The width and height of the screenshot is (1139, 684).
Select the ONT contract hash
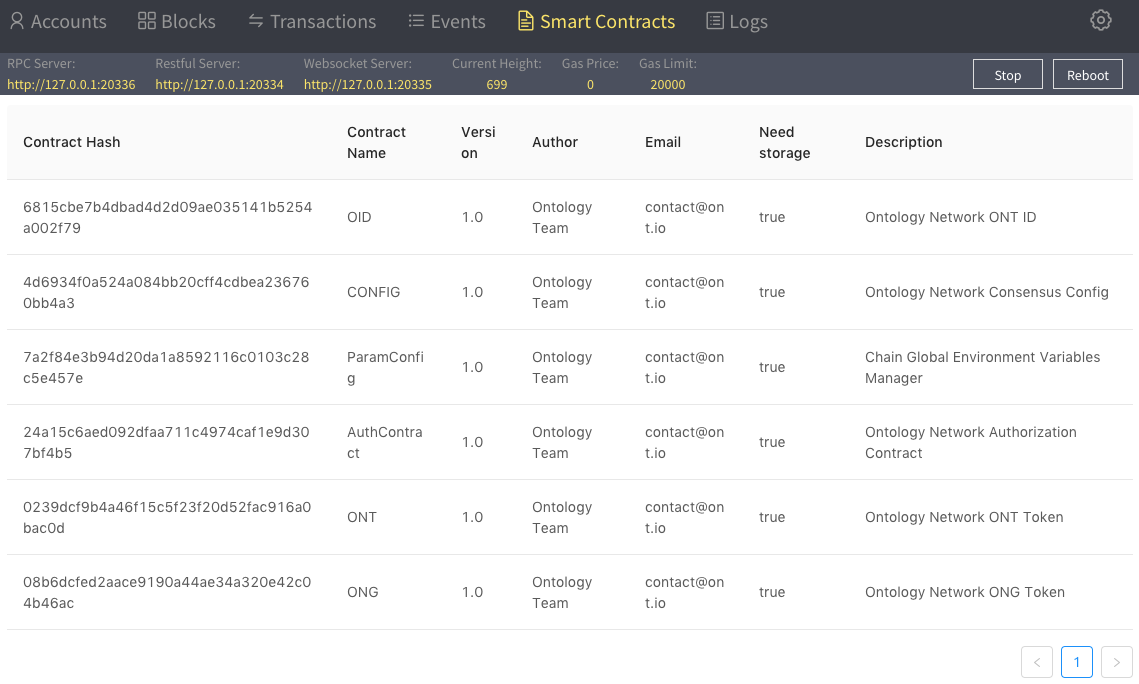pos(167,517)
